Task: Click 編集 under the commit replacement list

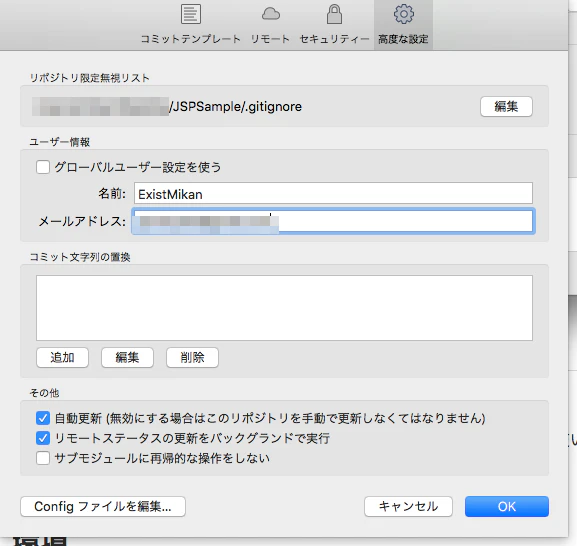Action: pyautogui.click(x=127, y=358)
